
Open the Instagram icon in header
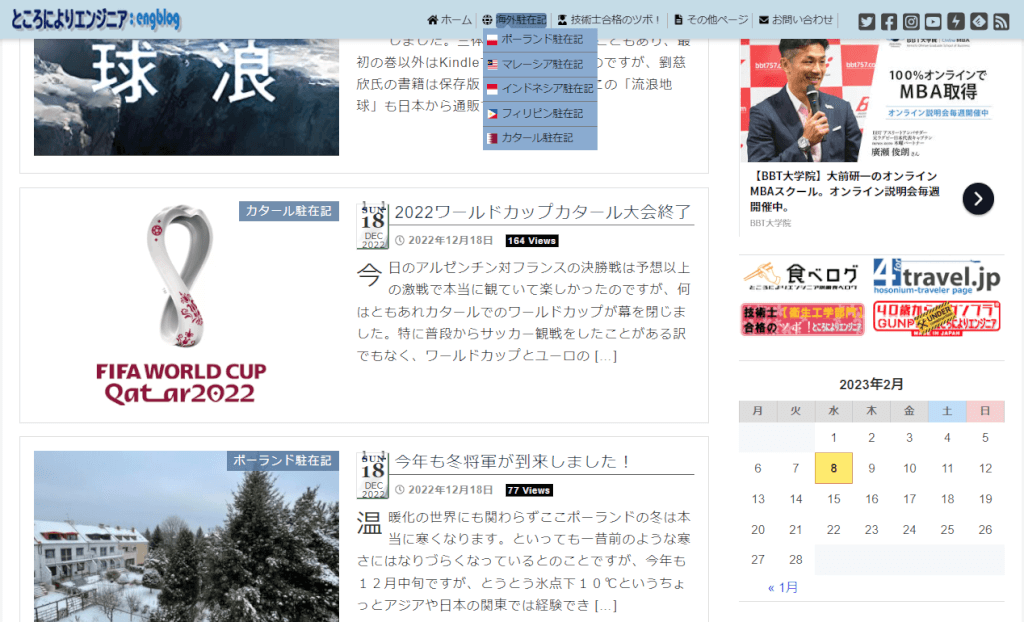911,22
